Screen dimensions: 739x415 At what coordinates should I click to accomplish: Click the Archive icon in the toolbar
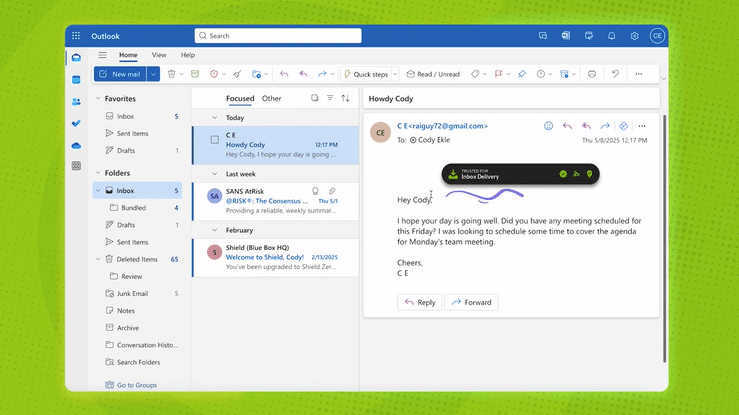pos(195,74)
